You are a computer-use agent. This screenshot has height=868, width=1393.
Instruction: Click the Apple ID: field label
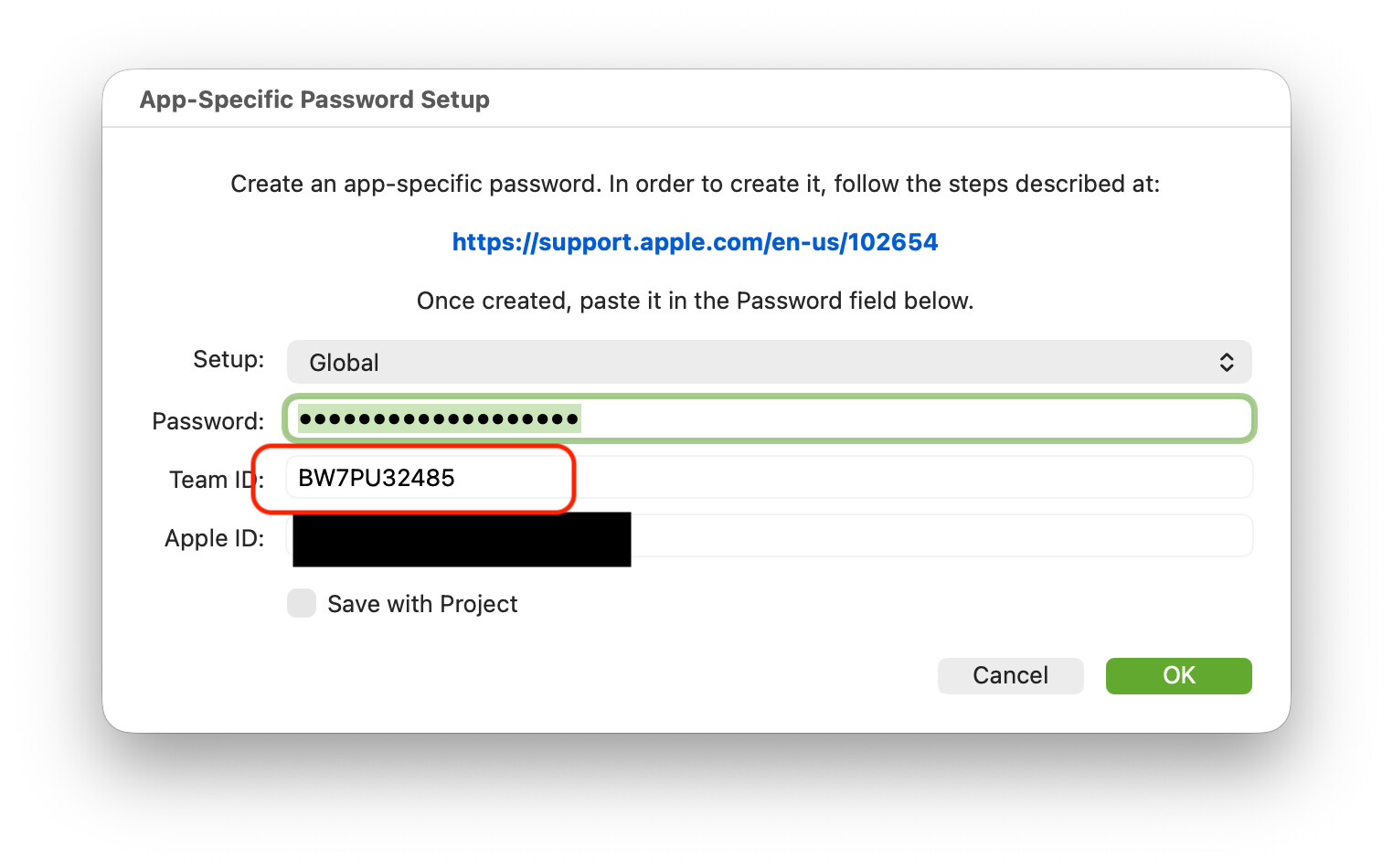tap(214, 538)
